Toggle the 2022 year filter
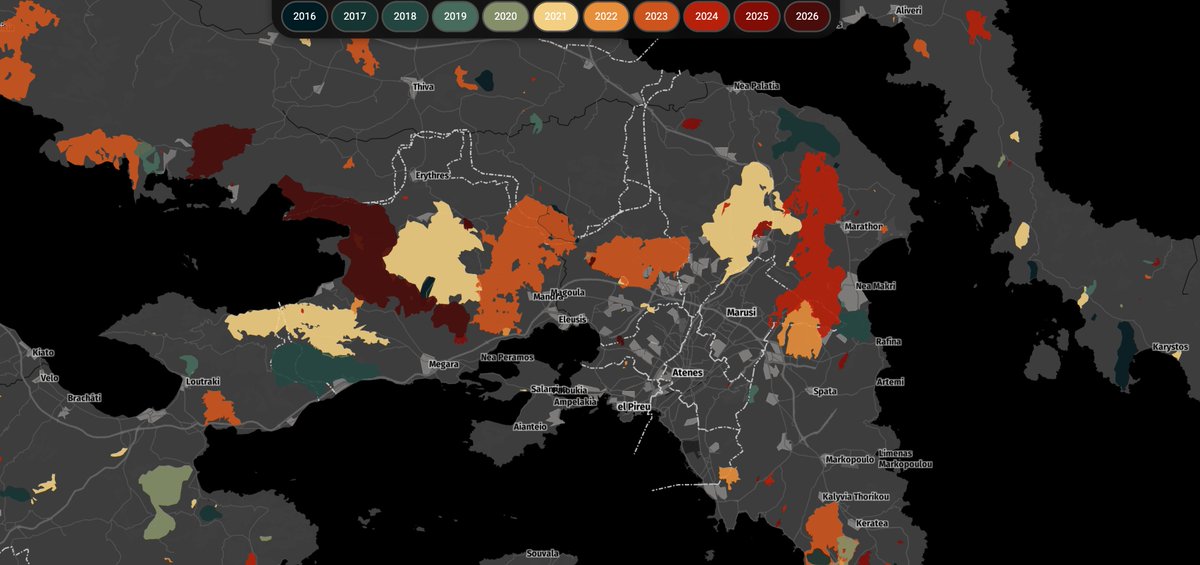 pyautogui.click(x=606, y=16)
